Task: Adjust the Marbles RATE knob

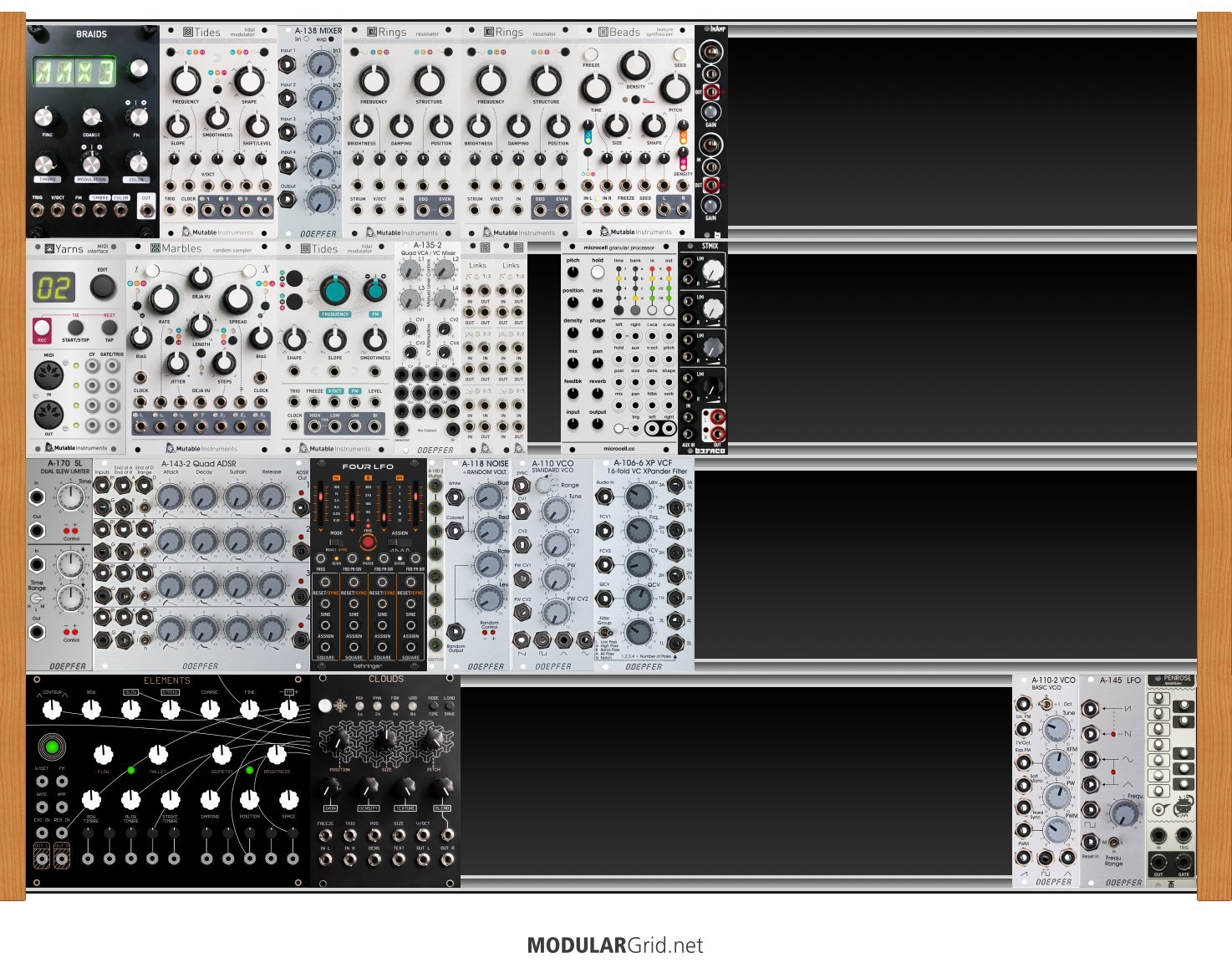Action: coord(164,298)
